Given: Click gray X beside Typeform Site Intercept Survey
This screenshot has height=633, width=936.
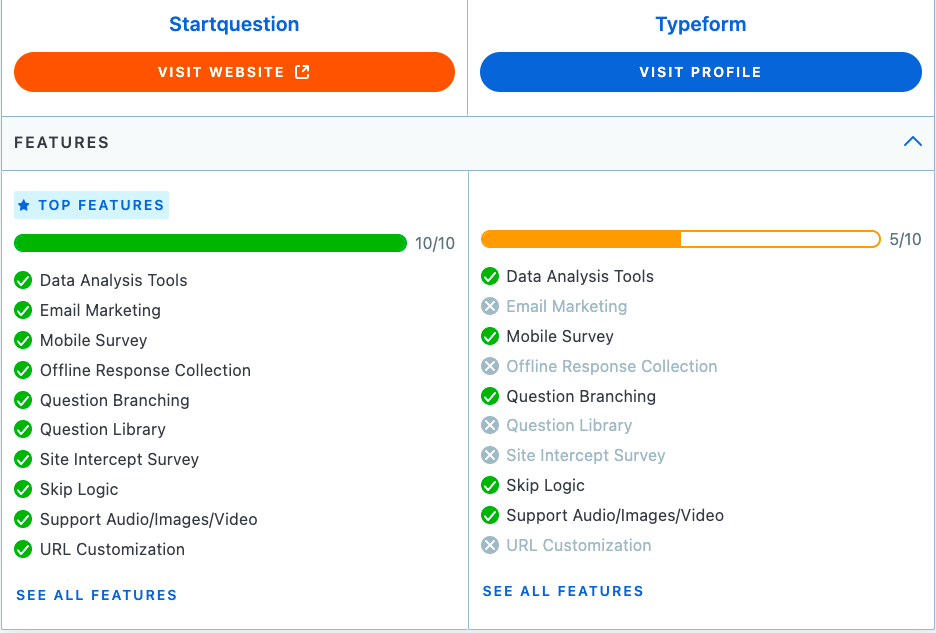Looking at the screenshot, I should click(x=489, y=455).
